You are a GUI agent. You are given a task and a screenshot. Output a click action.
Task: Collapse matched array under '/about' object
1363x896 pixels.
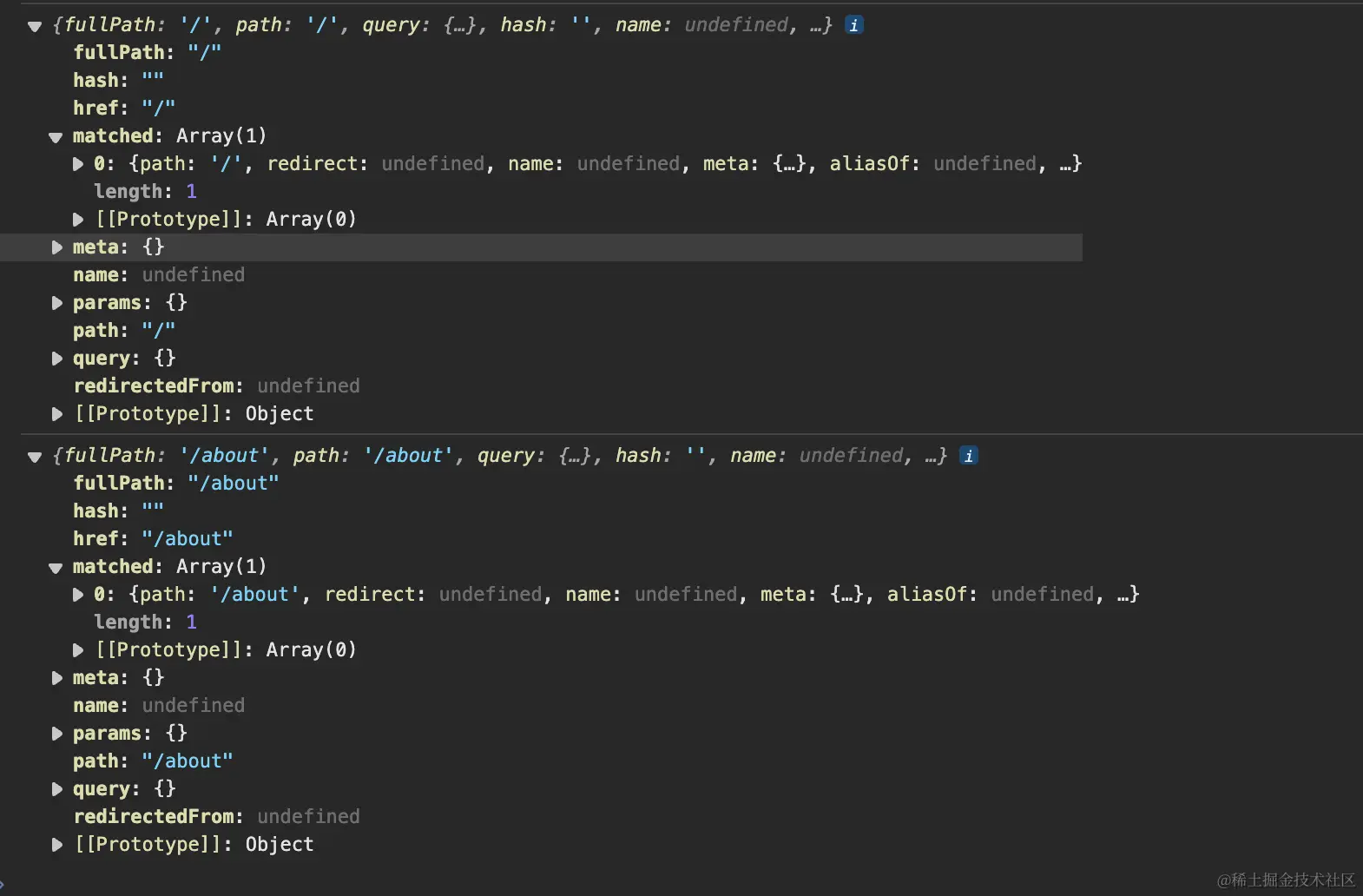tap(56, 568)
